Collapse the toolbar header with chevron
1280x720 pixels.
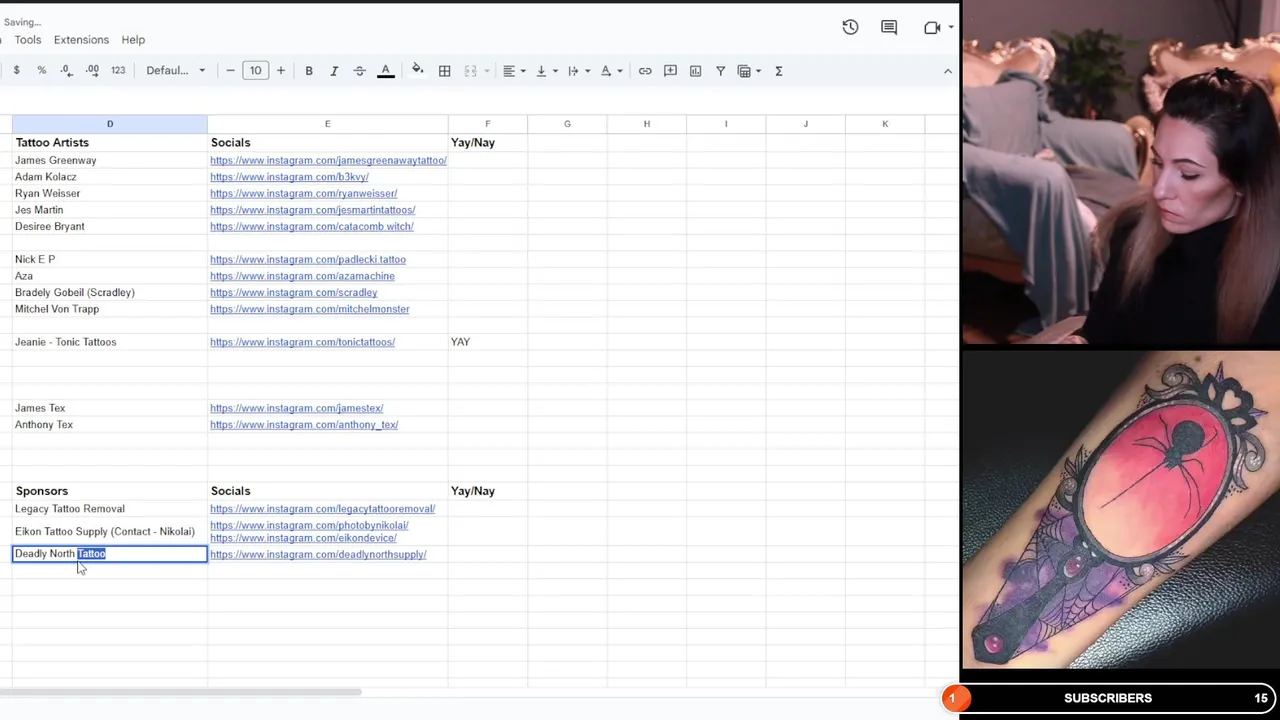[x=947, y=70]
